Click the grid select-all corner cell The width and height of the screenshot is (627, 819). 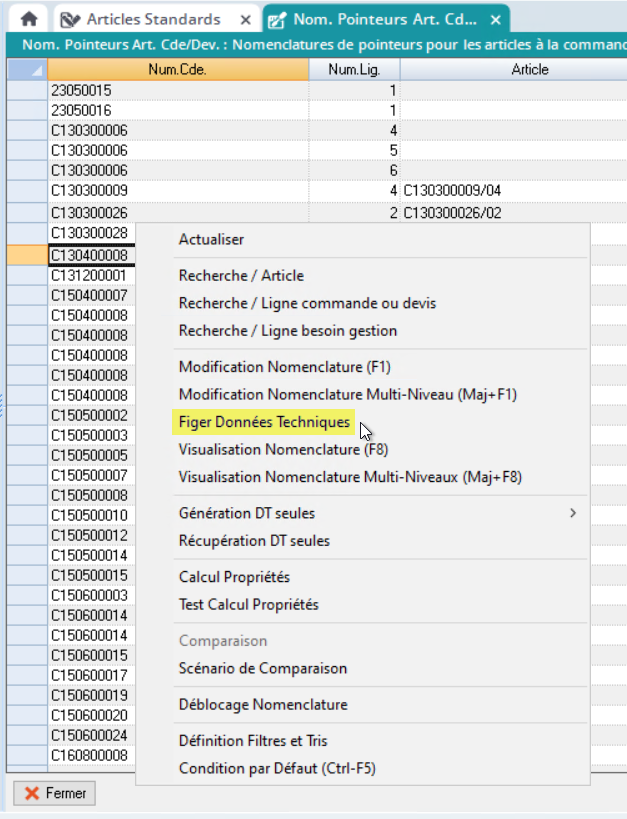[27, 70]
